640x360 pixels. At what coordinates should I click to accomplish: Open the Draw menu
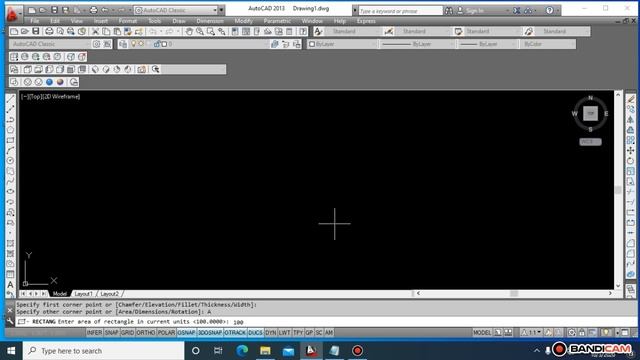179,21
